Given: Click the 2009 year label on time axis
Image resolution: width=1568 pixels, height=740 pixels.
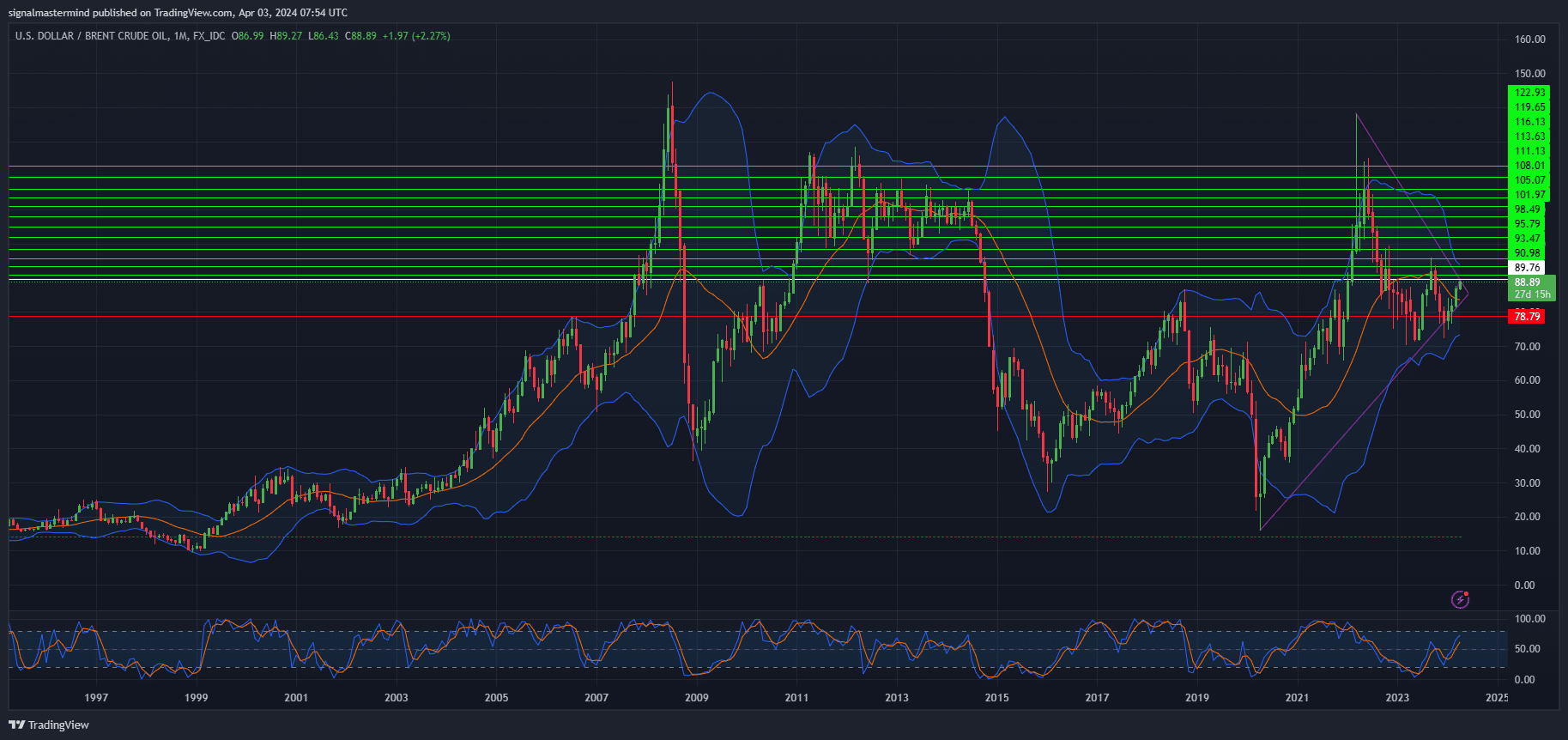Looking at the screenshot, I should (697, 697).
